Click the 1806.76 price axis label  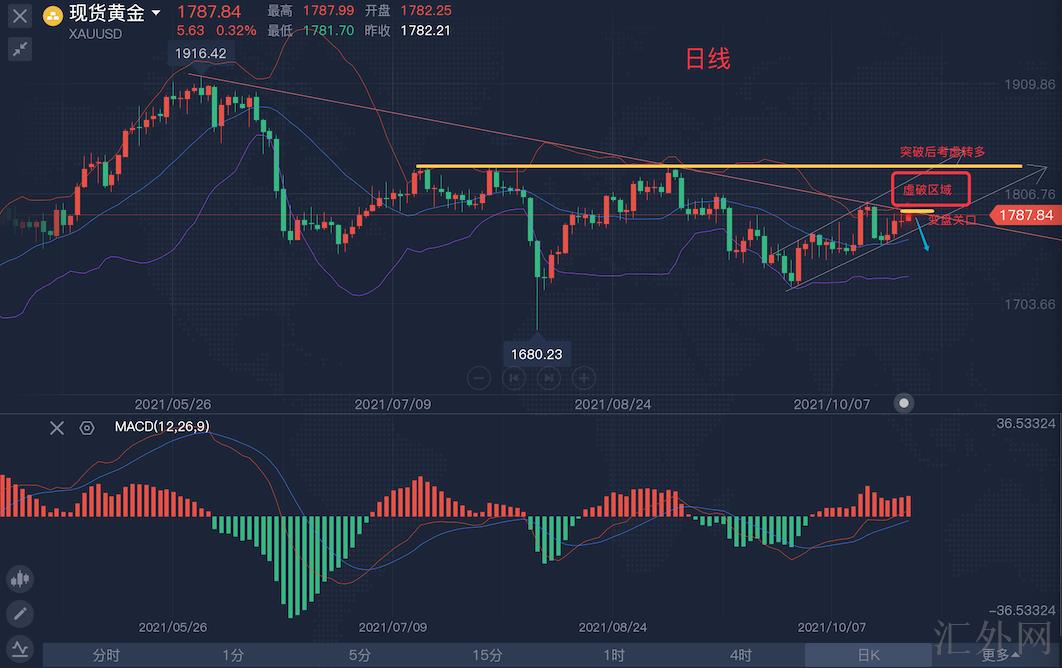(x=1029, y=194)
